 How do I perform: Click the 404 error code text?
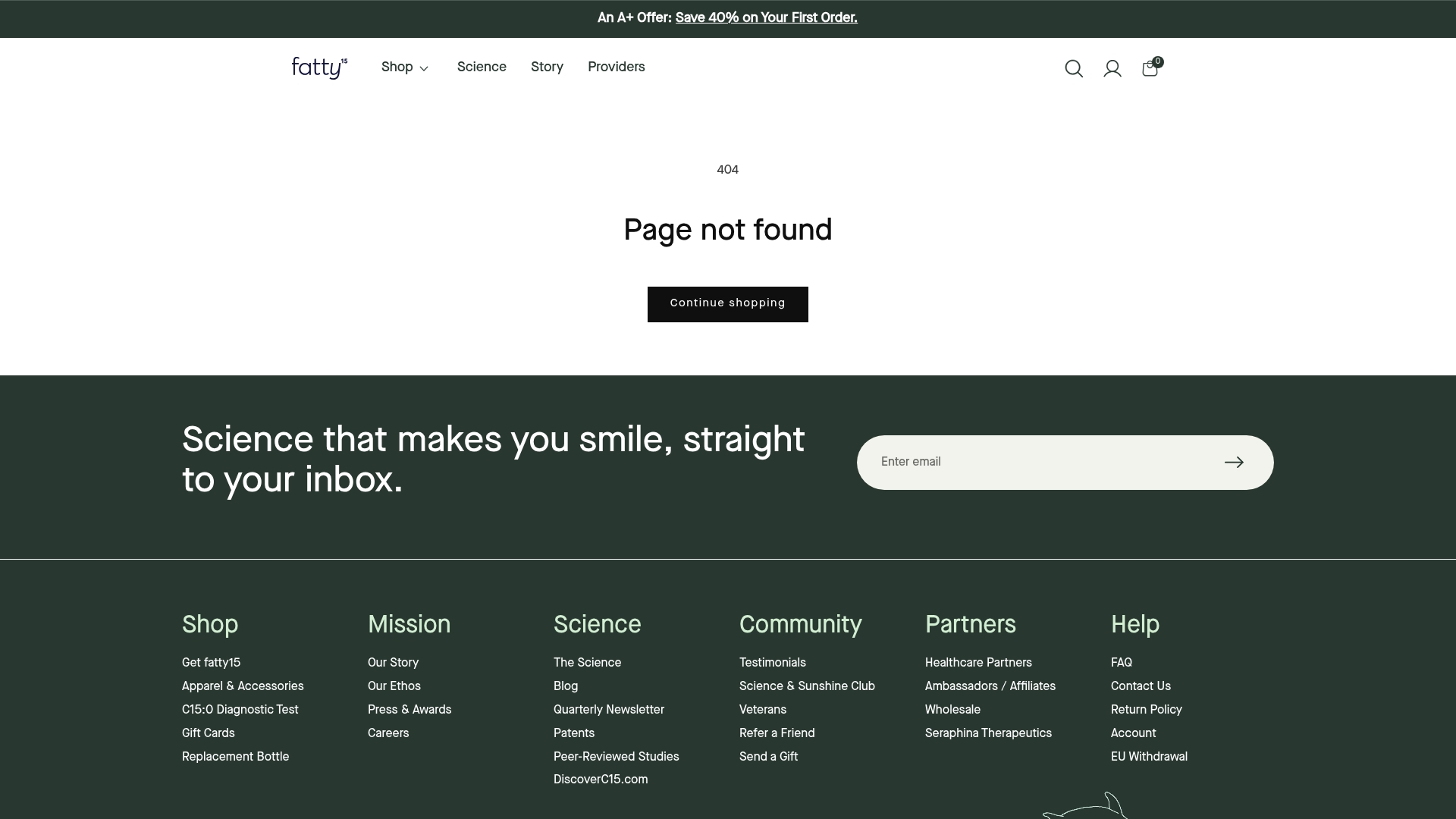click(728, 170)
